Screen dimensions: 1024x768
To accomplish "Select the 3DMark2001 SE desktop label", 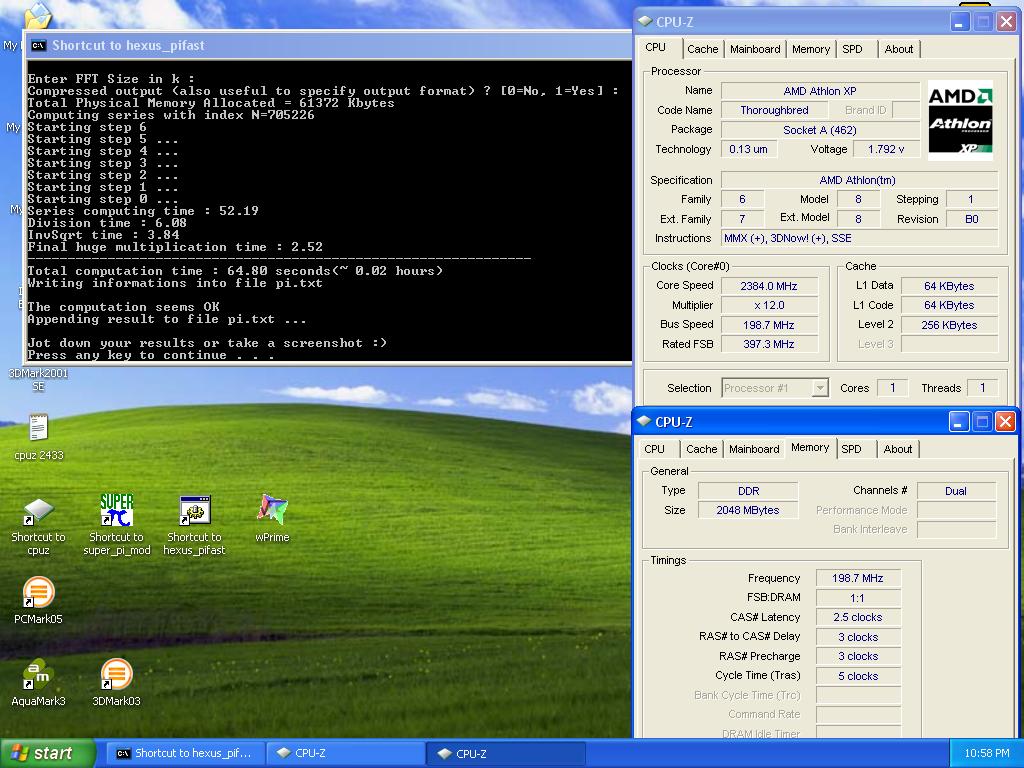I will point(39,379).
